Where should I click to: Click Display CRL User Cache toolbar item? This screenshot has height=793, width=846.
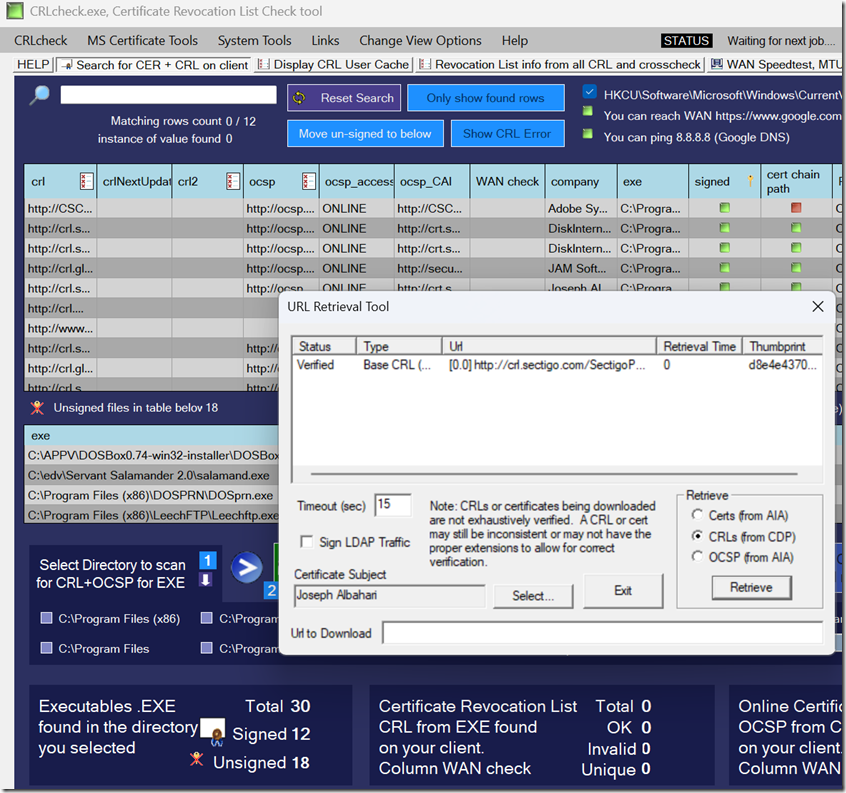[x=334, y=64]
